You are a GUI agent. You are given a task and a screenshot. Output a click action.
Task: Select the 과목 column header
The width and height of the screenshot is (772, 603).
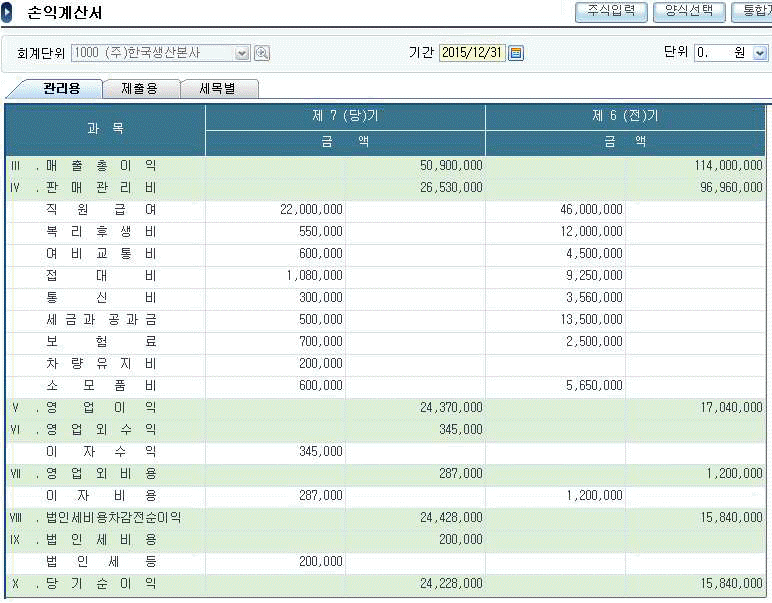point(105,129)
